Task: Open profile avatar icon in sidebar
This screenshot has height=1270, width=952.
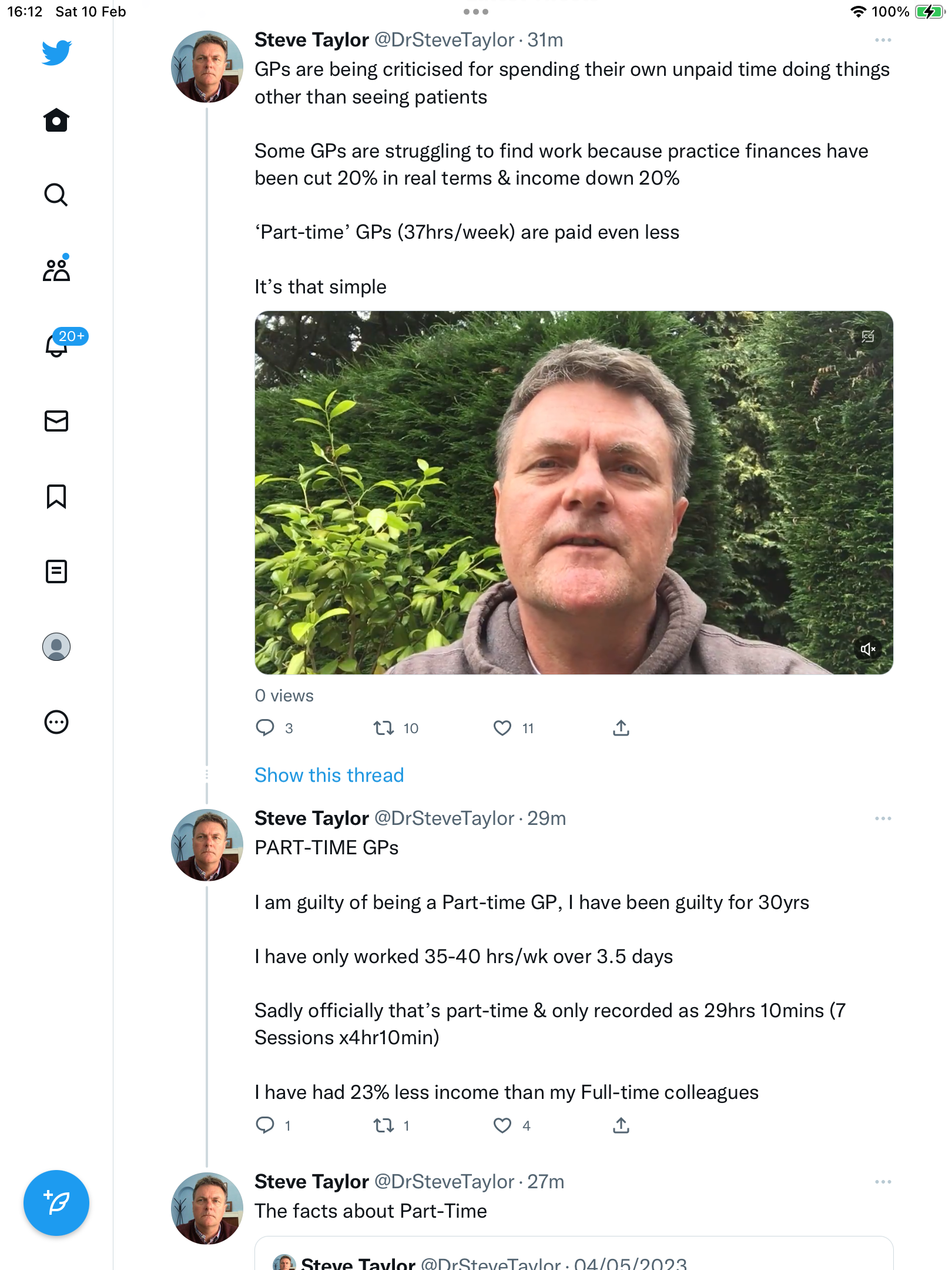Action: 56,647
